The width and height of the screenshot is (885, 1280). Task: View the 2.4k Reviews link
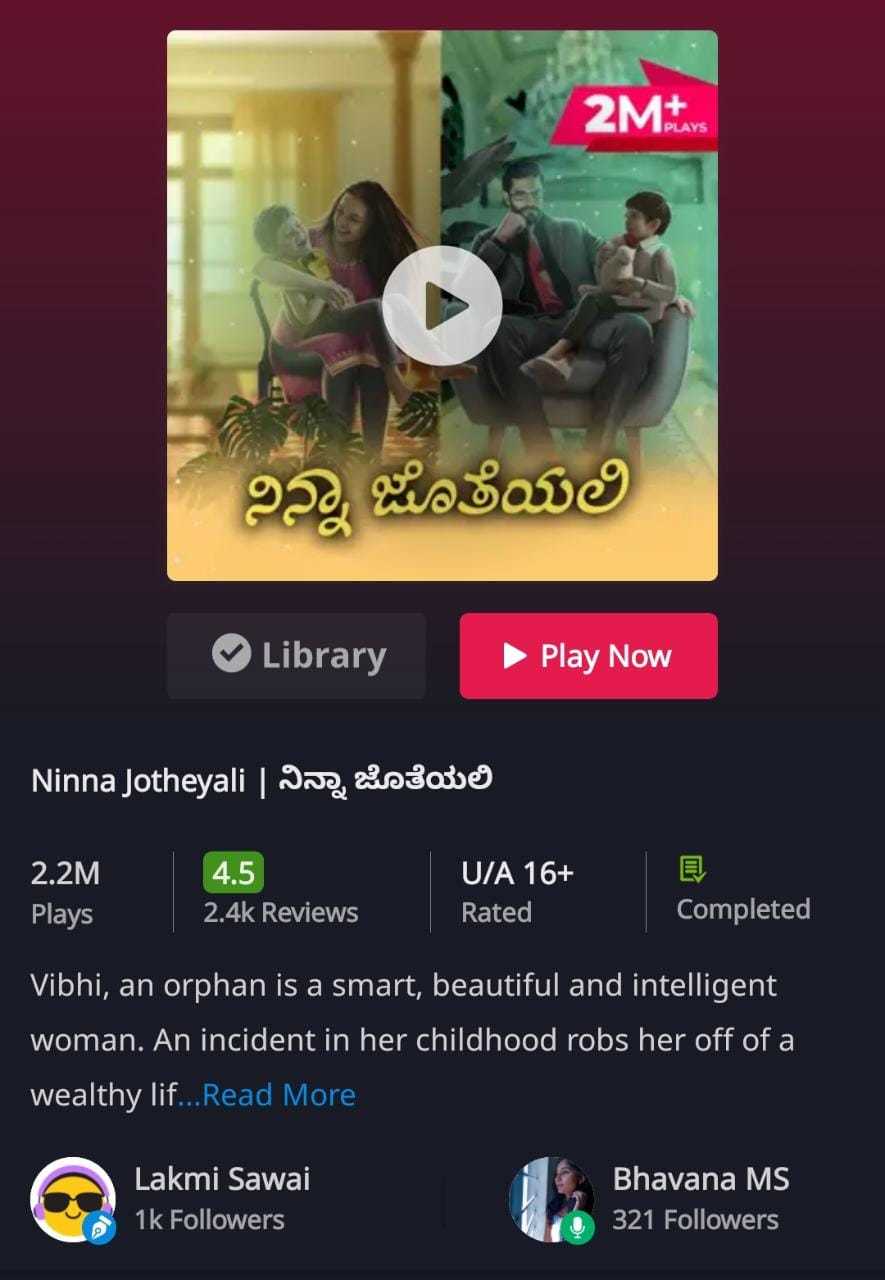[x=281, y=913]
